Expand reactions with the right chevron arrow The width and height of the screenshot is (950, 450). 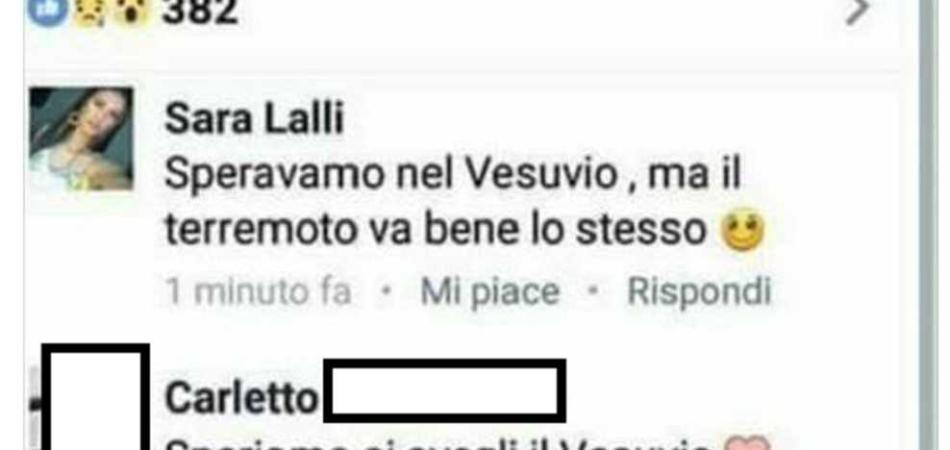pos(859,10)
